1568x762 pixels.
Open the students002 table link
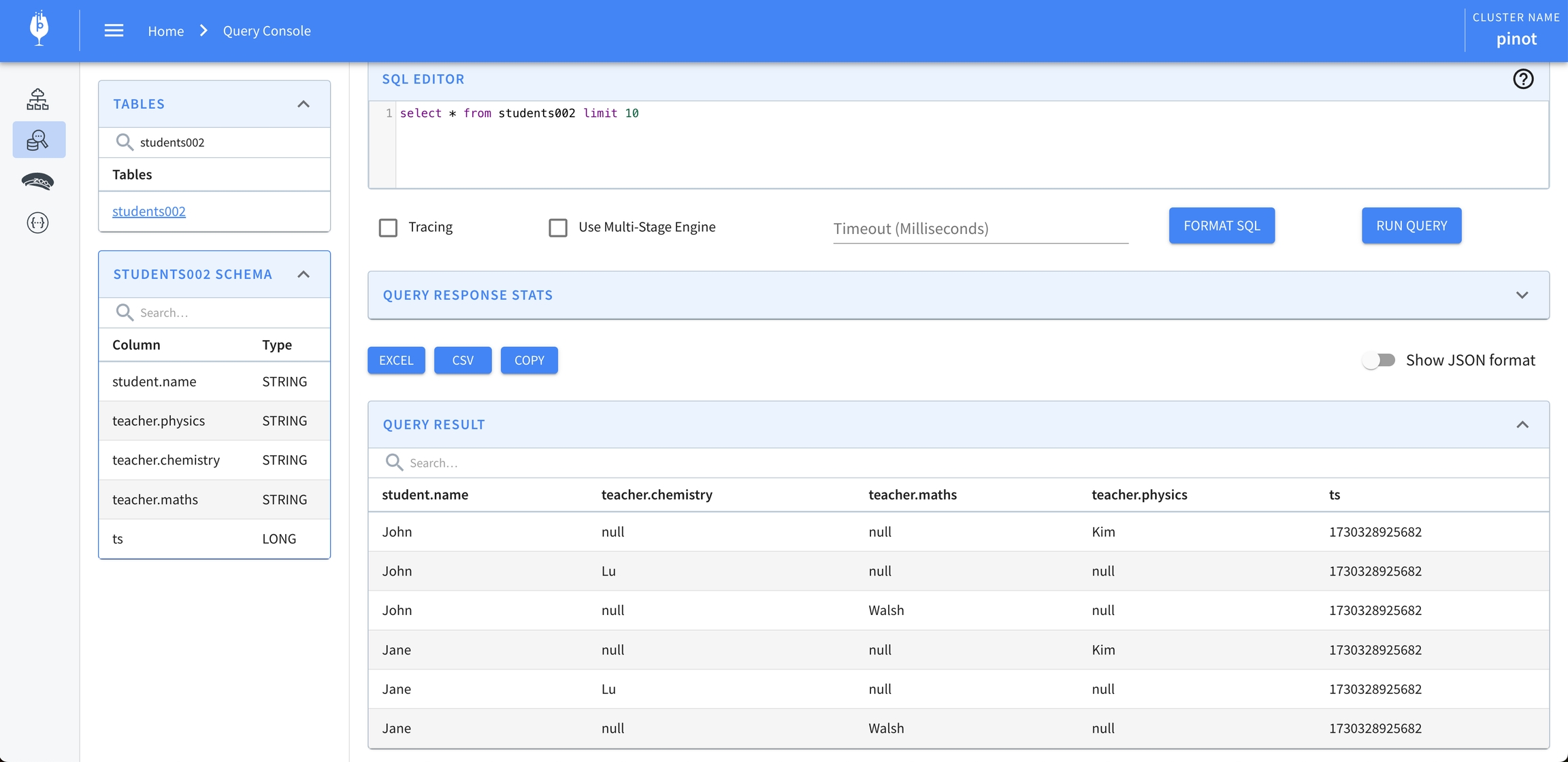pyautogui.click(x=148, y=211)
